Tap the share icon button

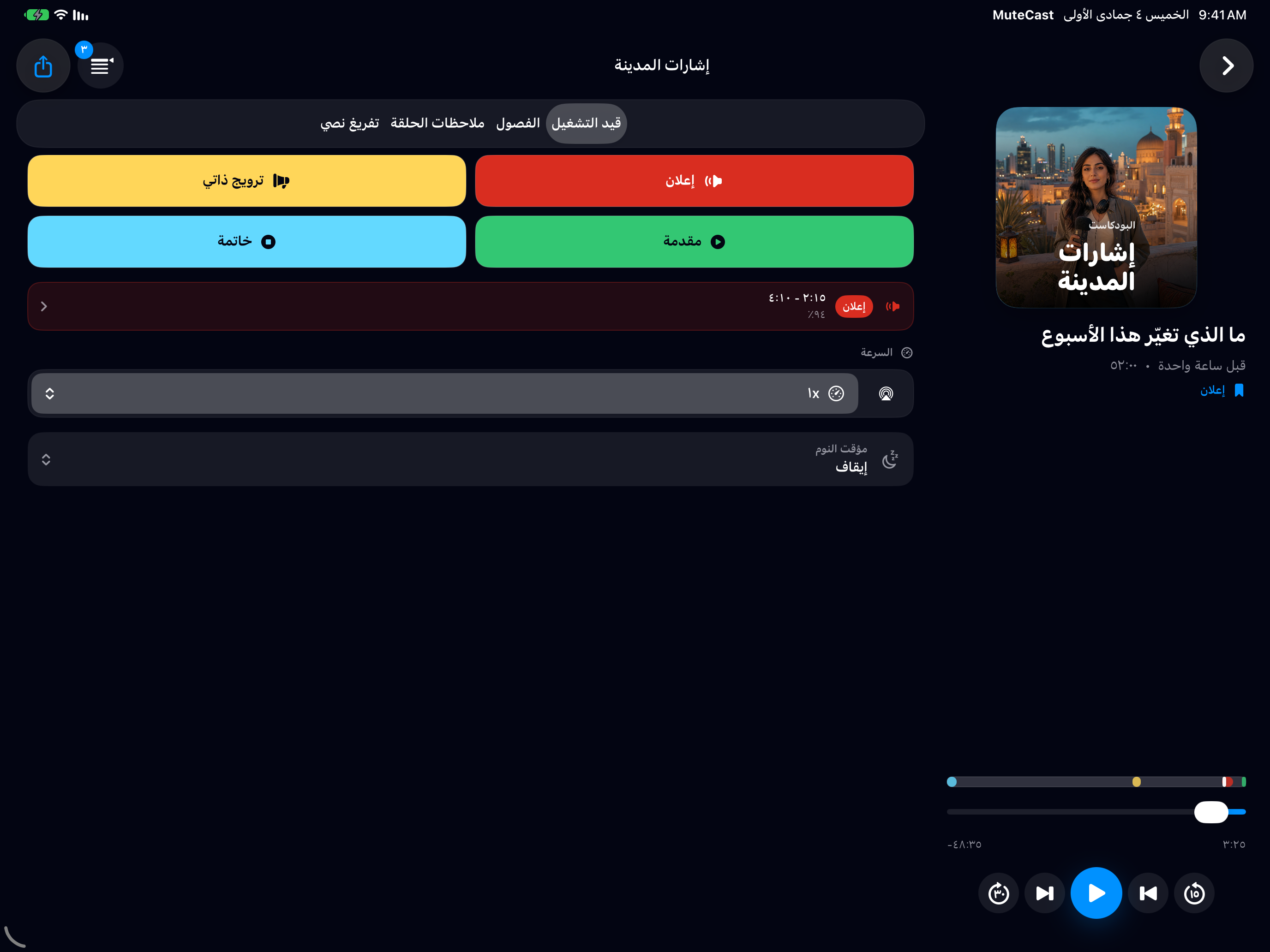43,65
